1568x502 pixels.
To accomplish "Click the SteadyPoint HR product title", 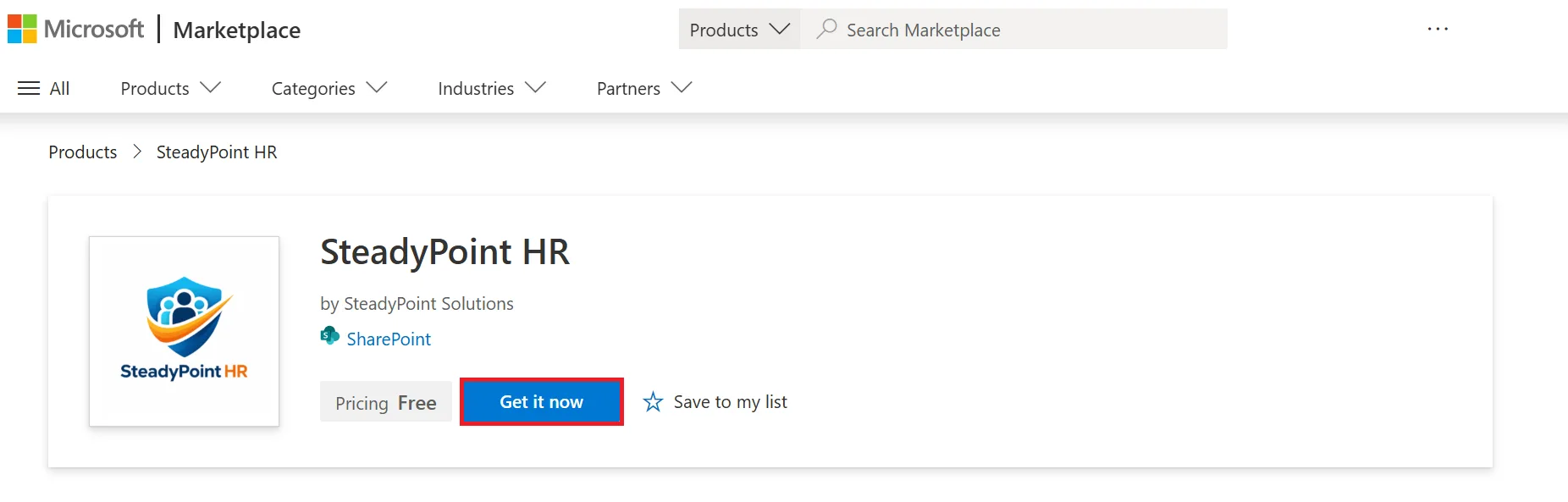I will pyautogui.click(x=444, y=252).
